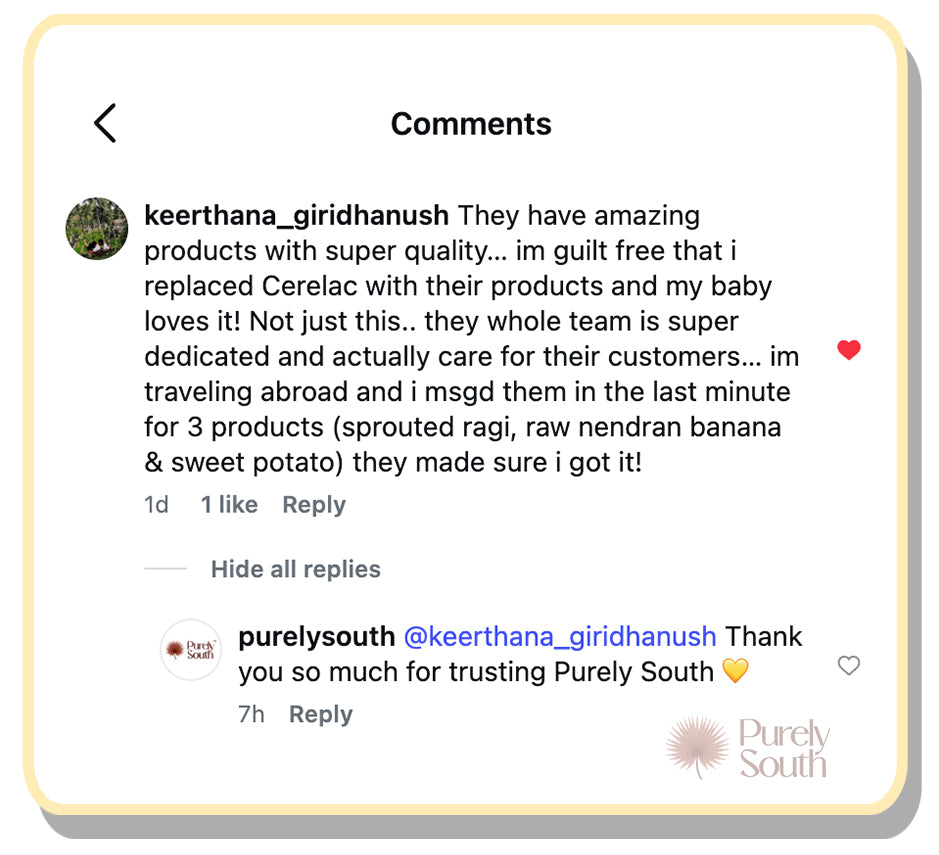939x855 pixels.
Task: Click the "7h" reply timestamp
Action: 251,714
